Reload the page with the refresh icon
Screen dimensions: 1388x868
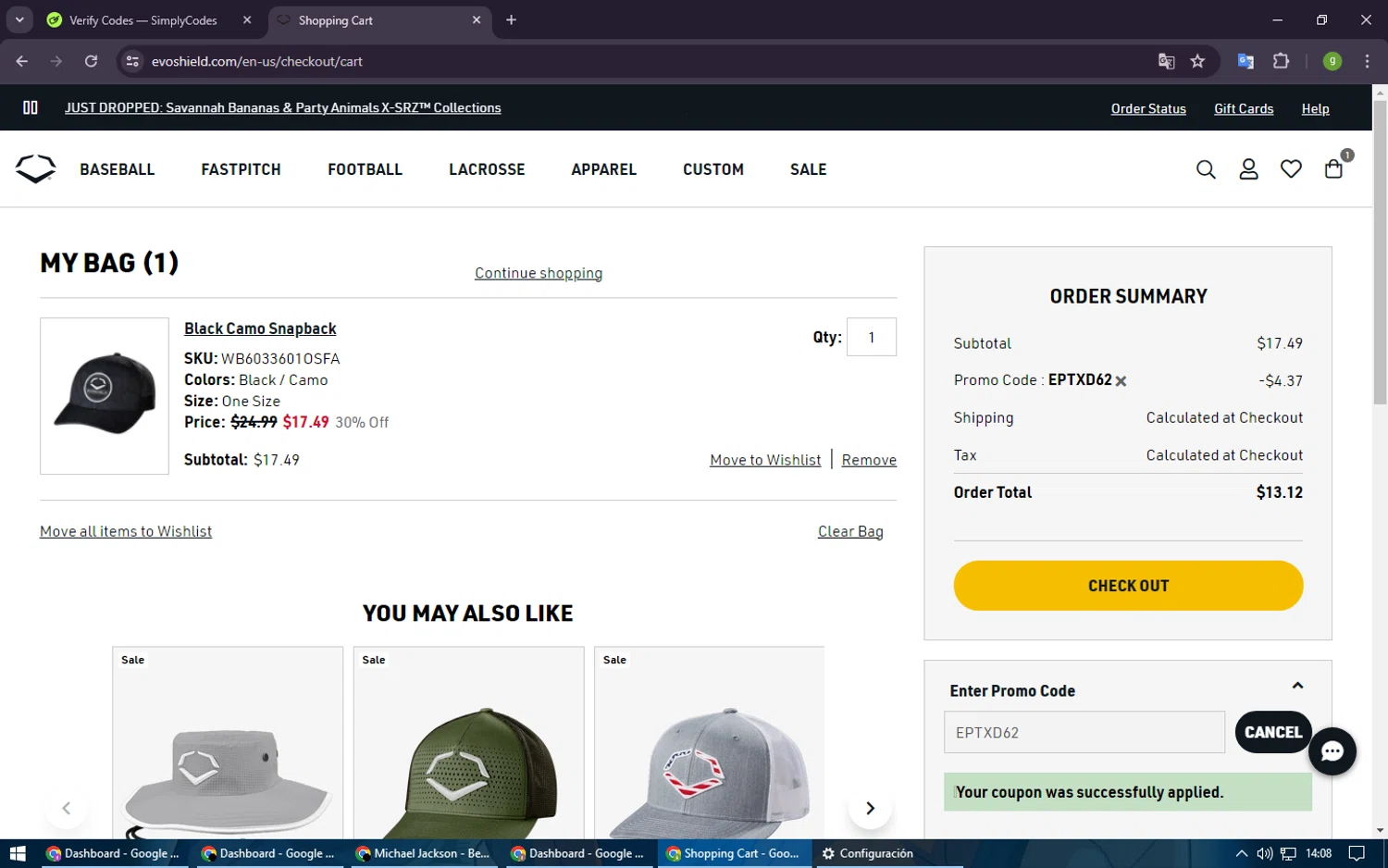tap(91, 61)
